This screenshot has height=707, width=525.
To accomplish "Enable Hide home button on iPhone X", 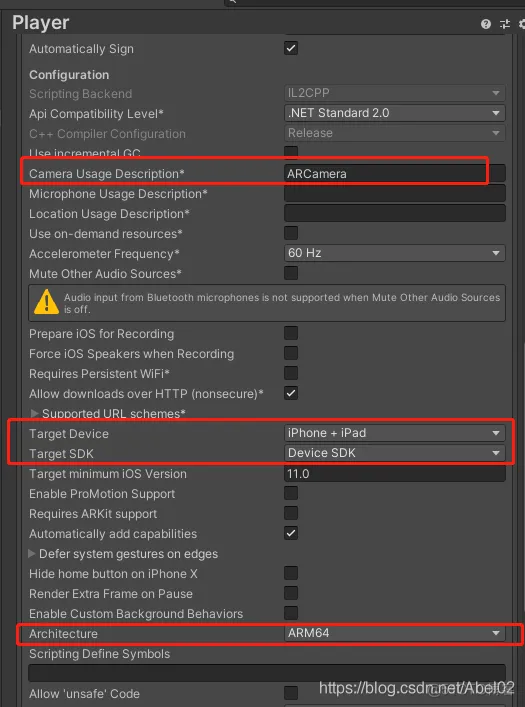I will [291, 573].
